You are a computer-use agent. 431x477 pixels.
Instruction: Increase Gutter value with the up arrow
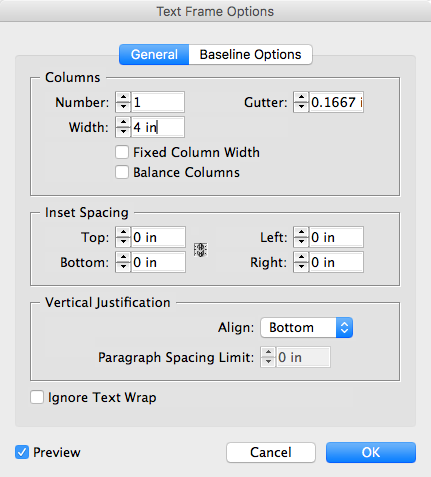[x=301, y=97]
